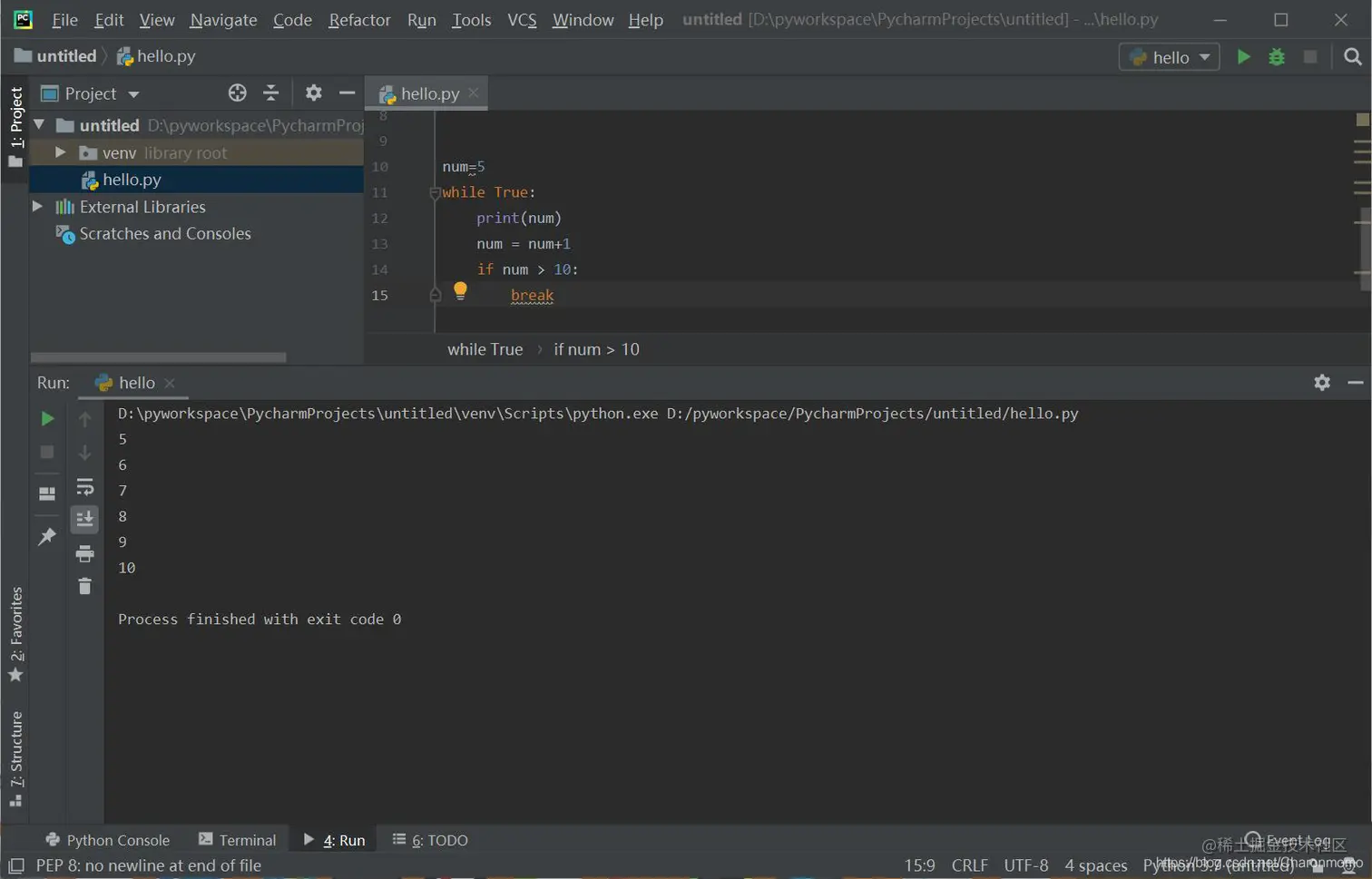Open the 7: Structure side tab
The height and width of the screenshot is (879, 1372).
pyautogui.click(x=15, y=758)
